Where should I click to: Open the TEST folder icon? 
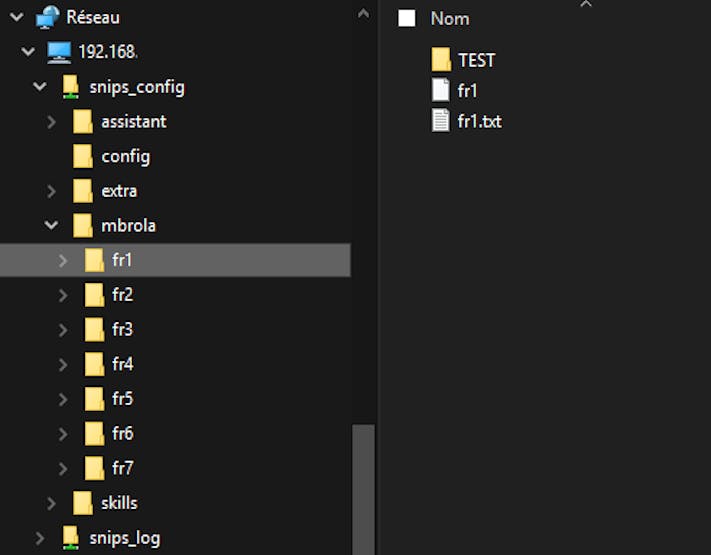coord(441,59)
